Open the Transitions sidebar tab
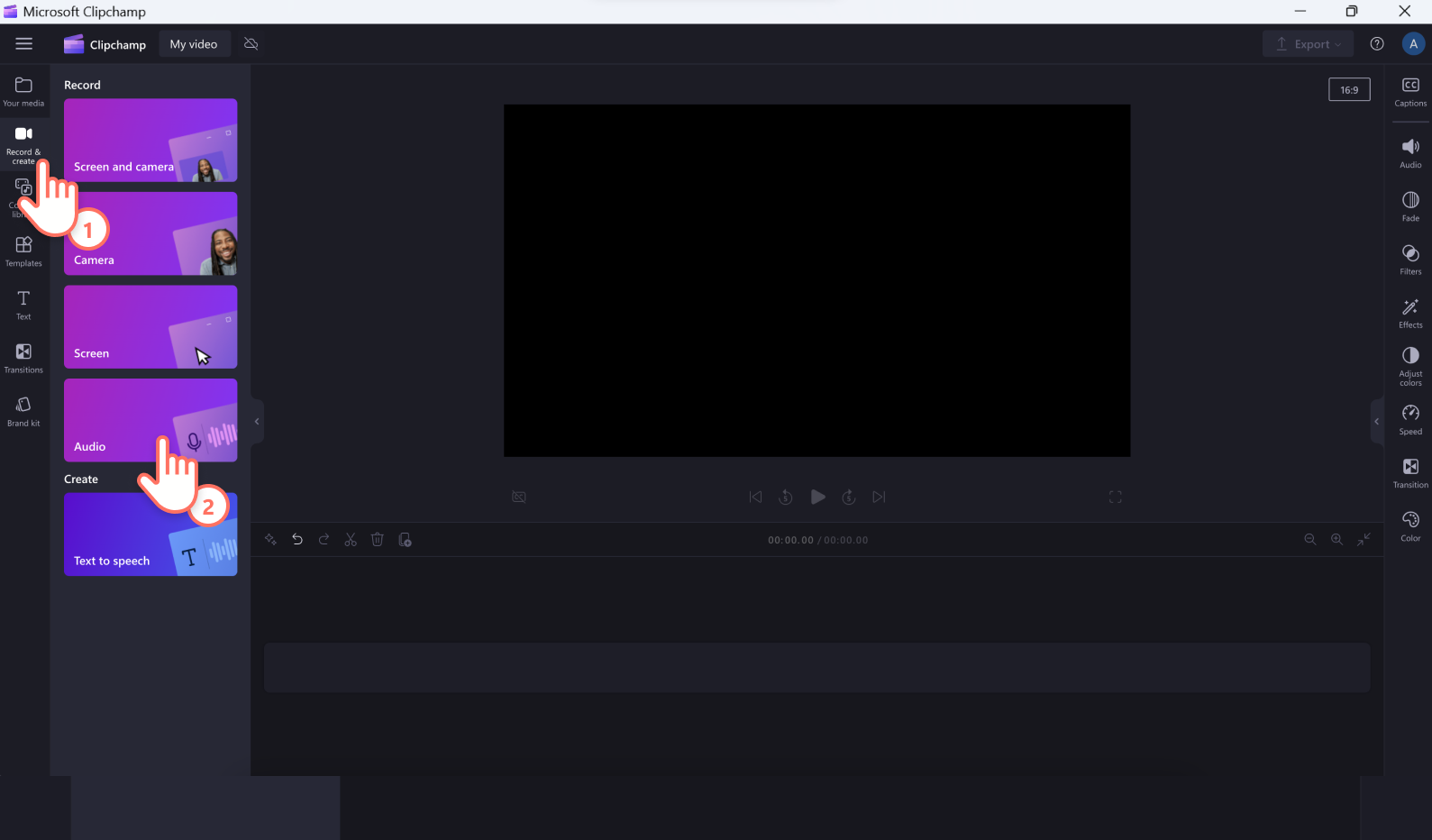The image size is (1432, 840). click(23, 358)
